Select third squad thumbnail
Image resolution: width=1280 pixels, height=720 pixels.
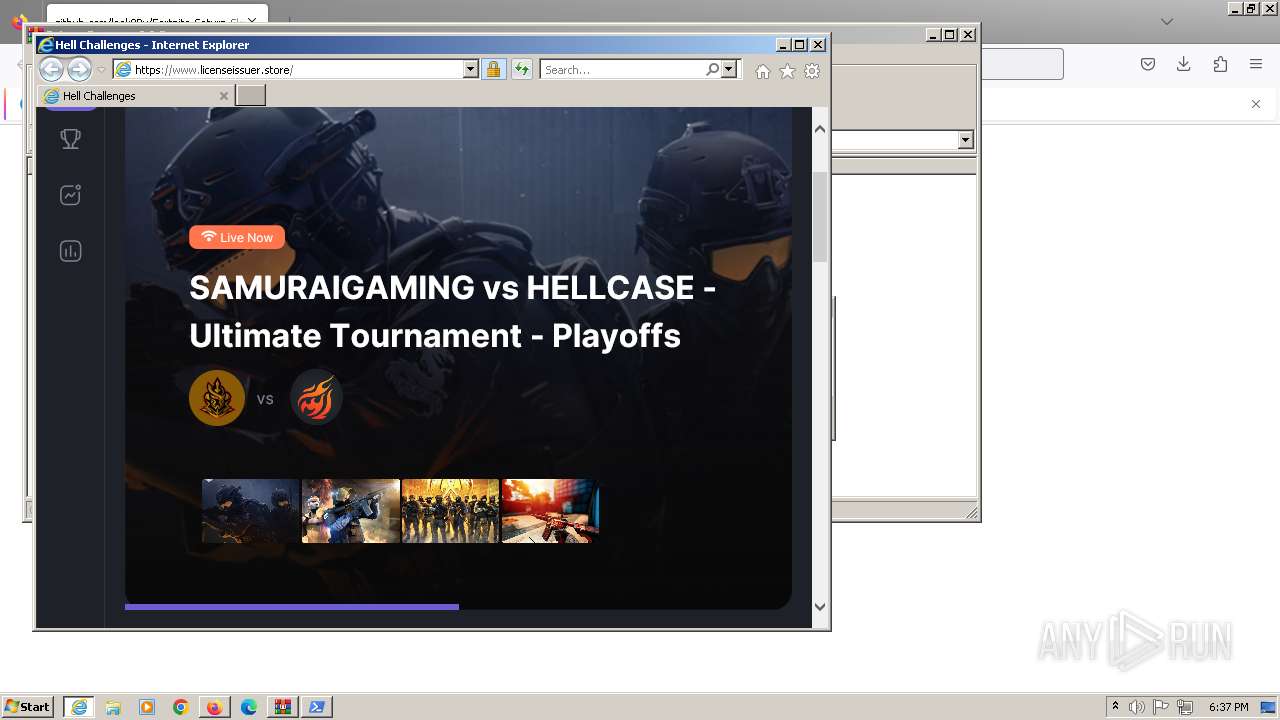(x=450, y=511)
